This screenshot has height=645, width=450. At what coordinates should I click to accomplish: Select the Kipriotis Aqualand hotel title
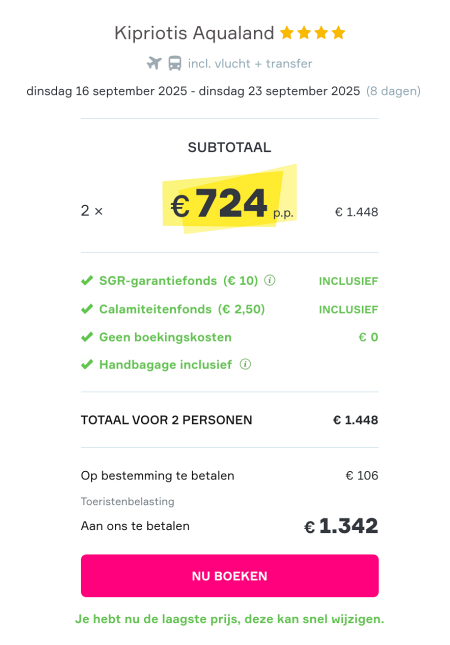click(194, 33)
